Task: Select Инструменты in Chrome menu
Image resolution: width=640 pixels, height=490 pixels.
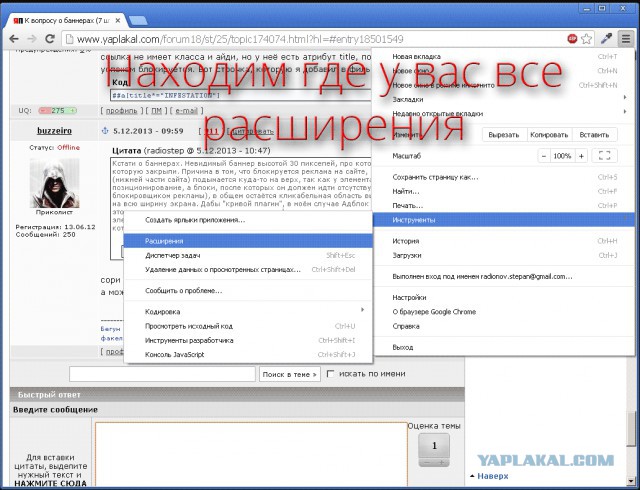Action: [504, 220]
